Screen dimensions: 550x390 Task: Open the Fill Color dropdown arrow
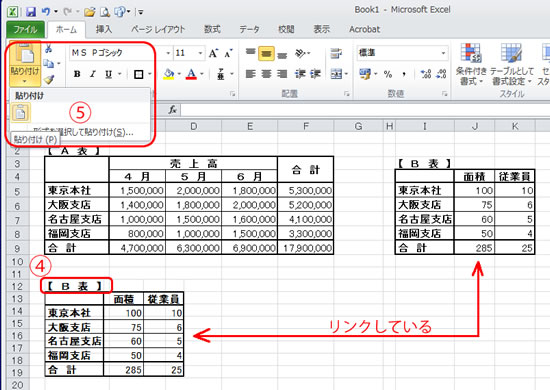[179, 74]
